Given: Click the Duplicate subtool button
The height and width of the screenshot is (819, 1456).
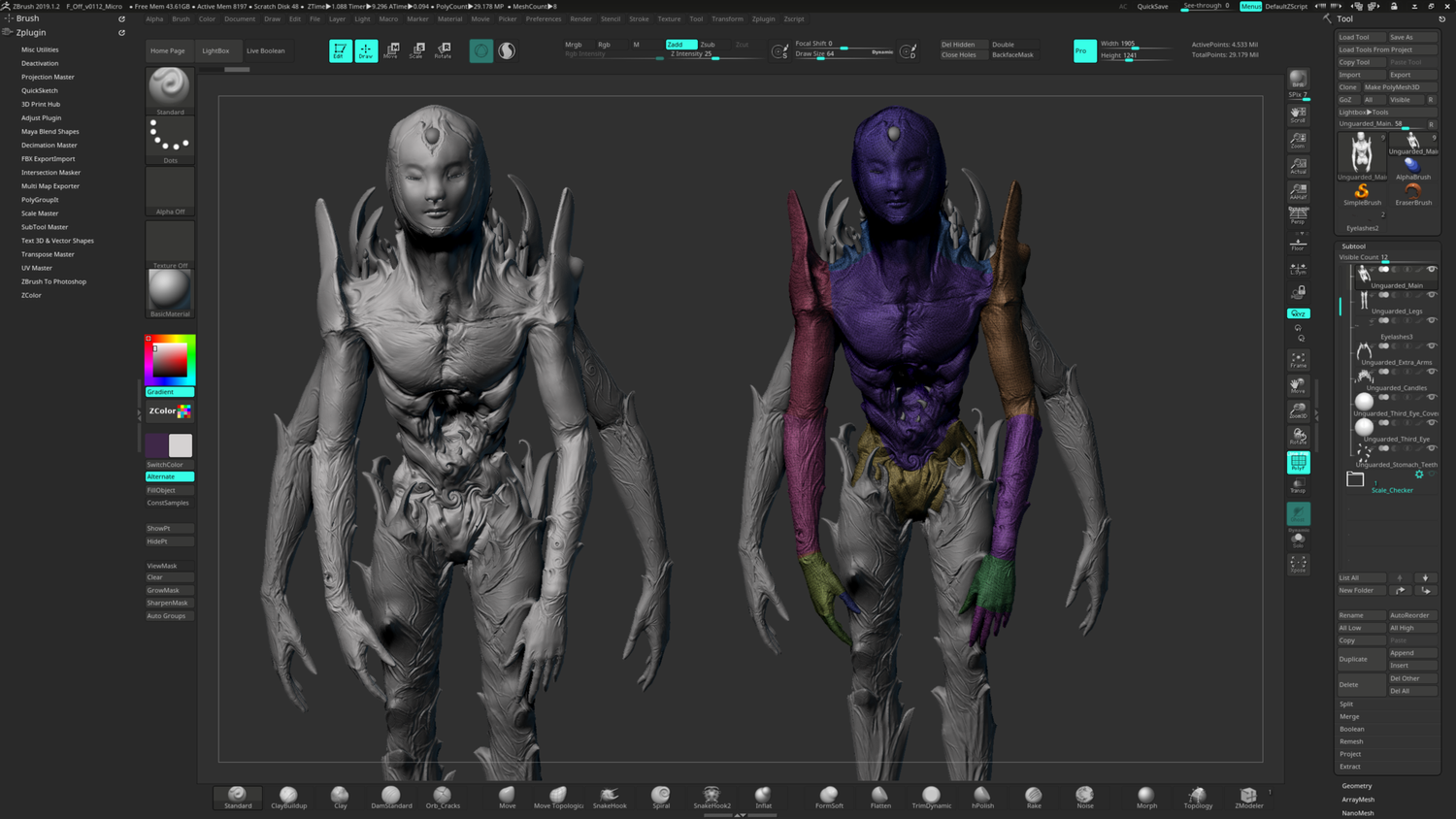Looking at the screenshot, I should pyautogui.click(x=1361, y=659).
